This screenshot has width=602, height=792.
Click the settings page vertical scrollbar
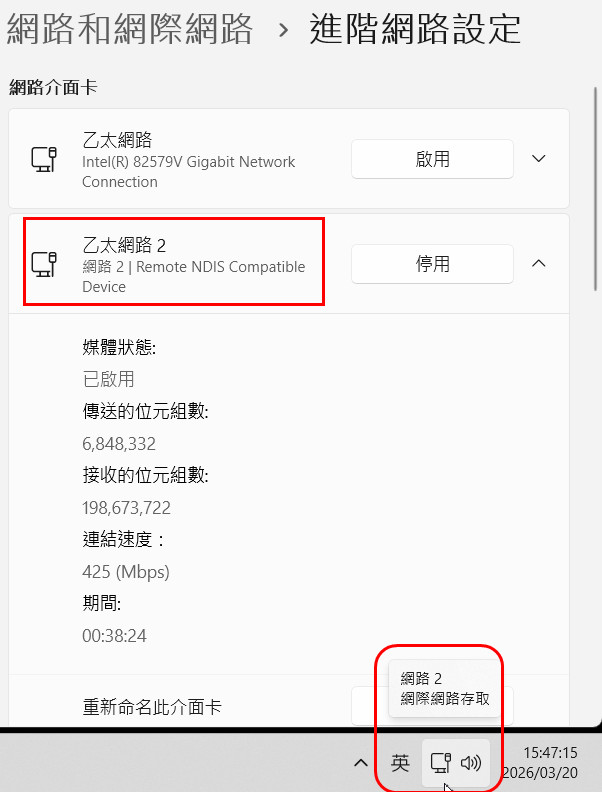(596, 189)
